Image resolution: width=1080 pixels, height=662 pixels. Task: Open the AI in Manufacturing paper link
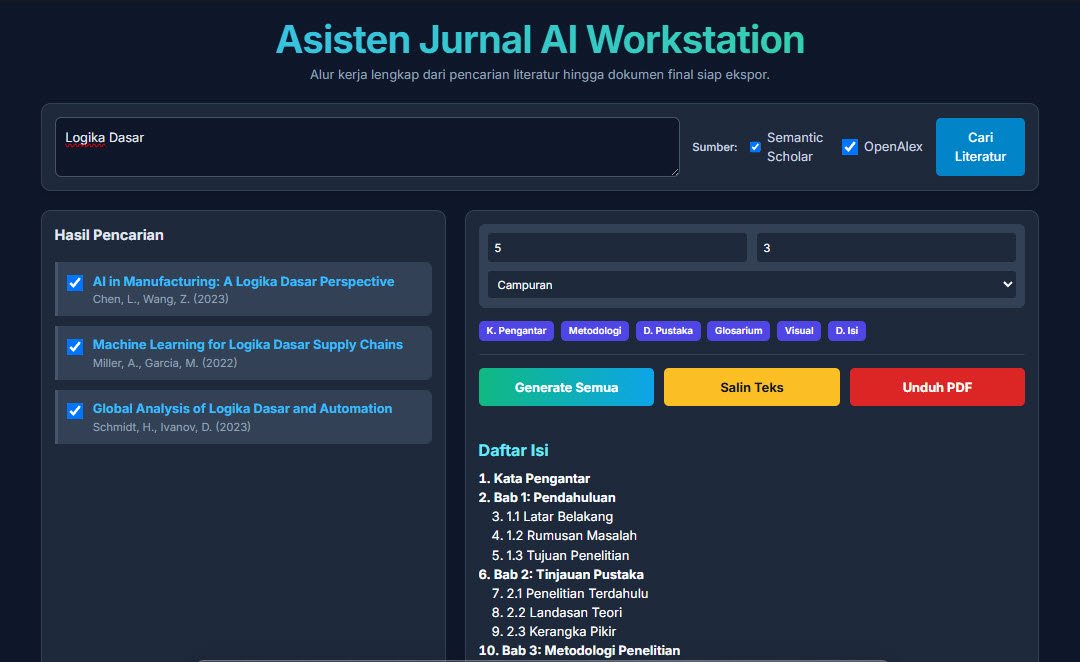tap(243, 281)
